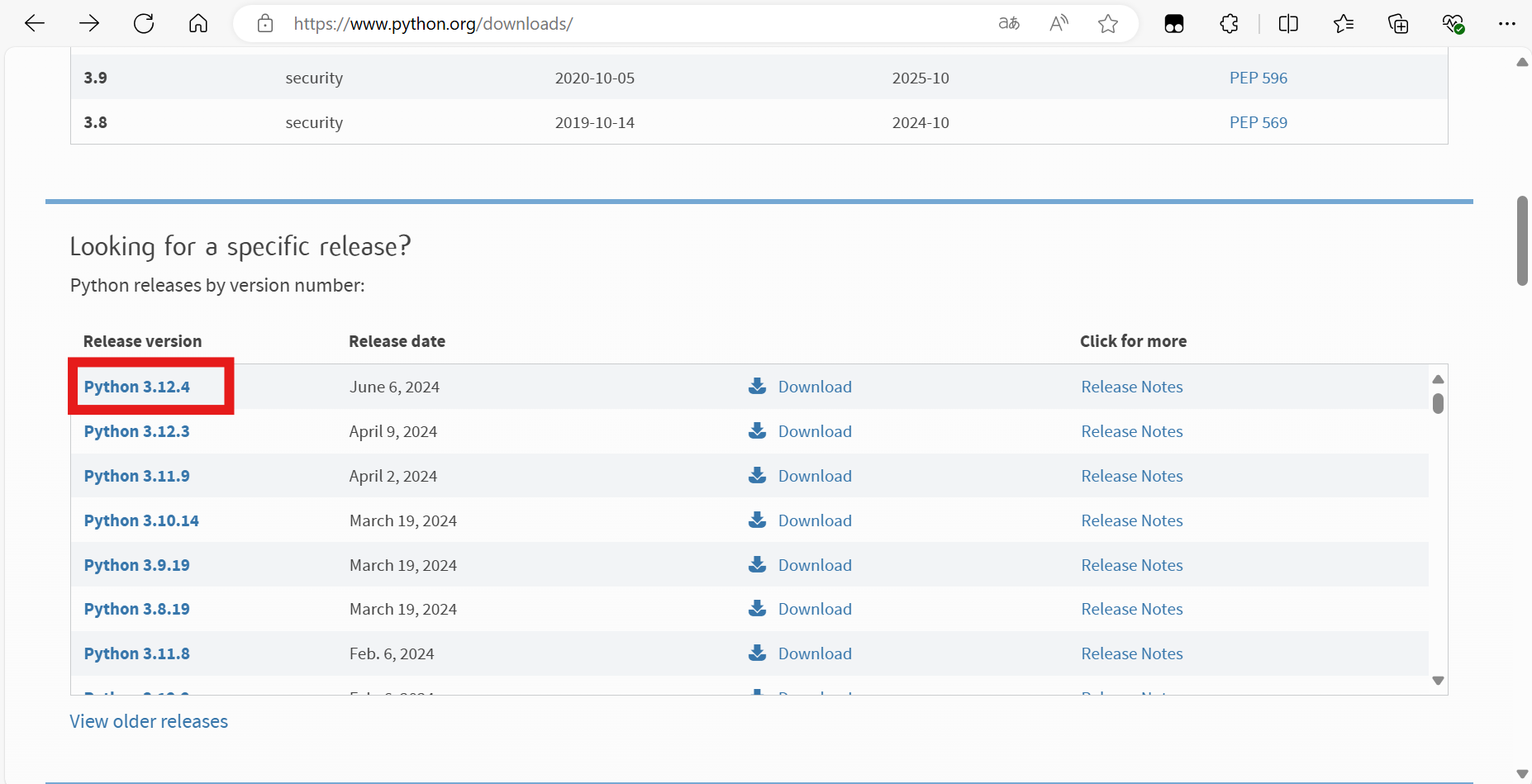Screen dimensions: 1532x784
Task: Click the main page scrollbar thumb
Action: pyautogui.click(x=1522, y=240)
